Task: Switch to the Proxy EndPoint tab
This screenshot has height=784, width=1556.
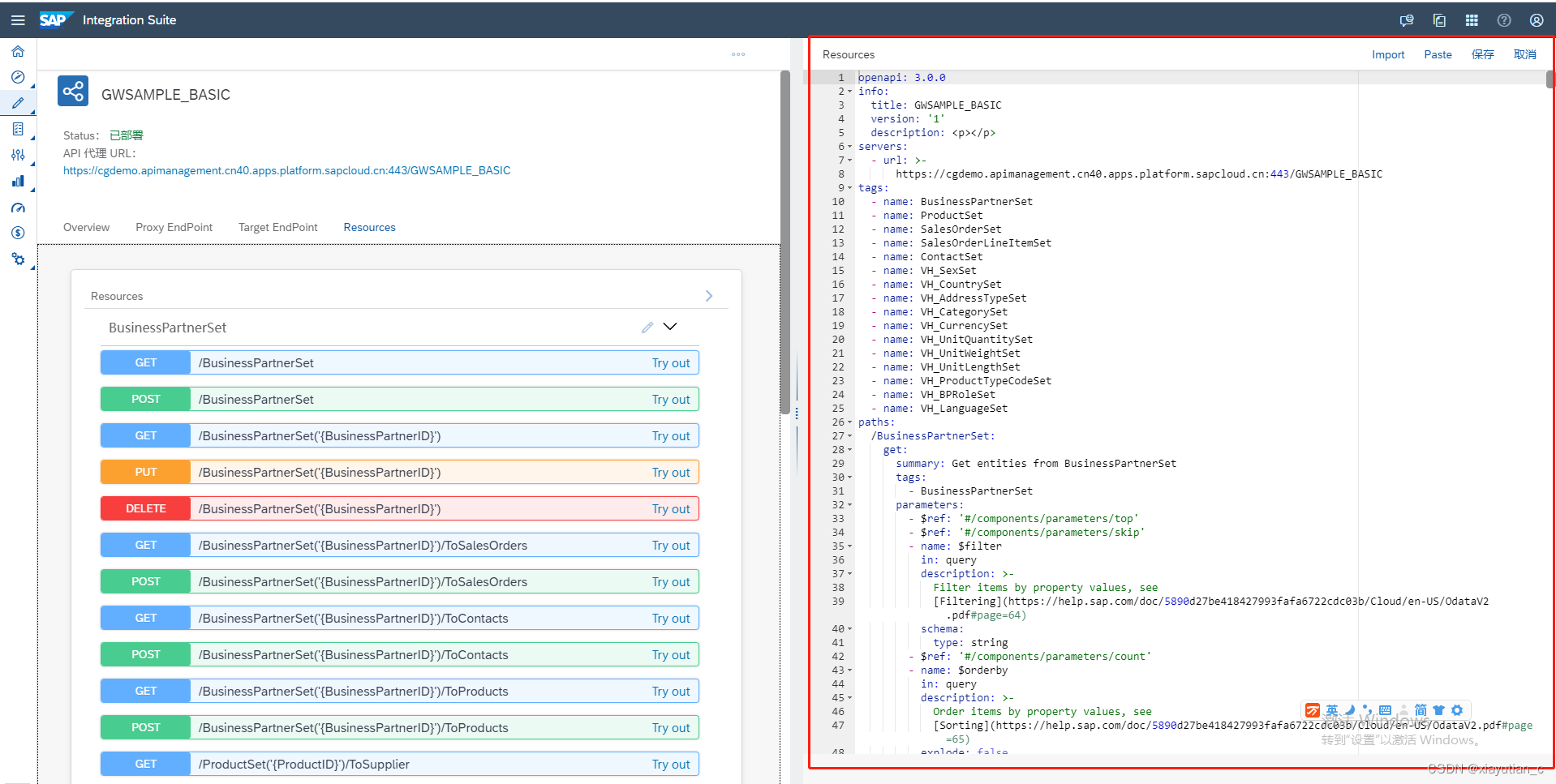Action: pyautogui.click(x=174, y=227)
